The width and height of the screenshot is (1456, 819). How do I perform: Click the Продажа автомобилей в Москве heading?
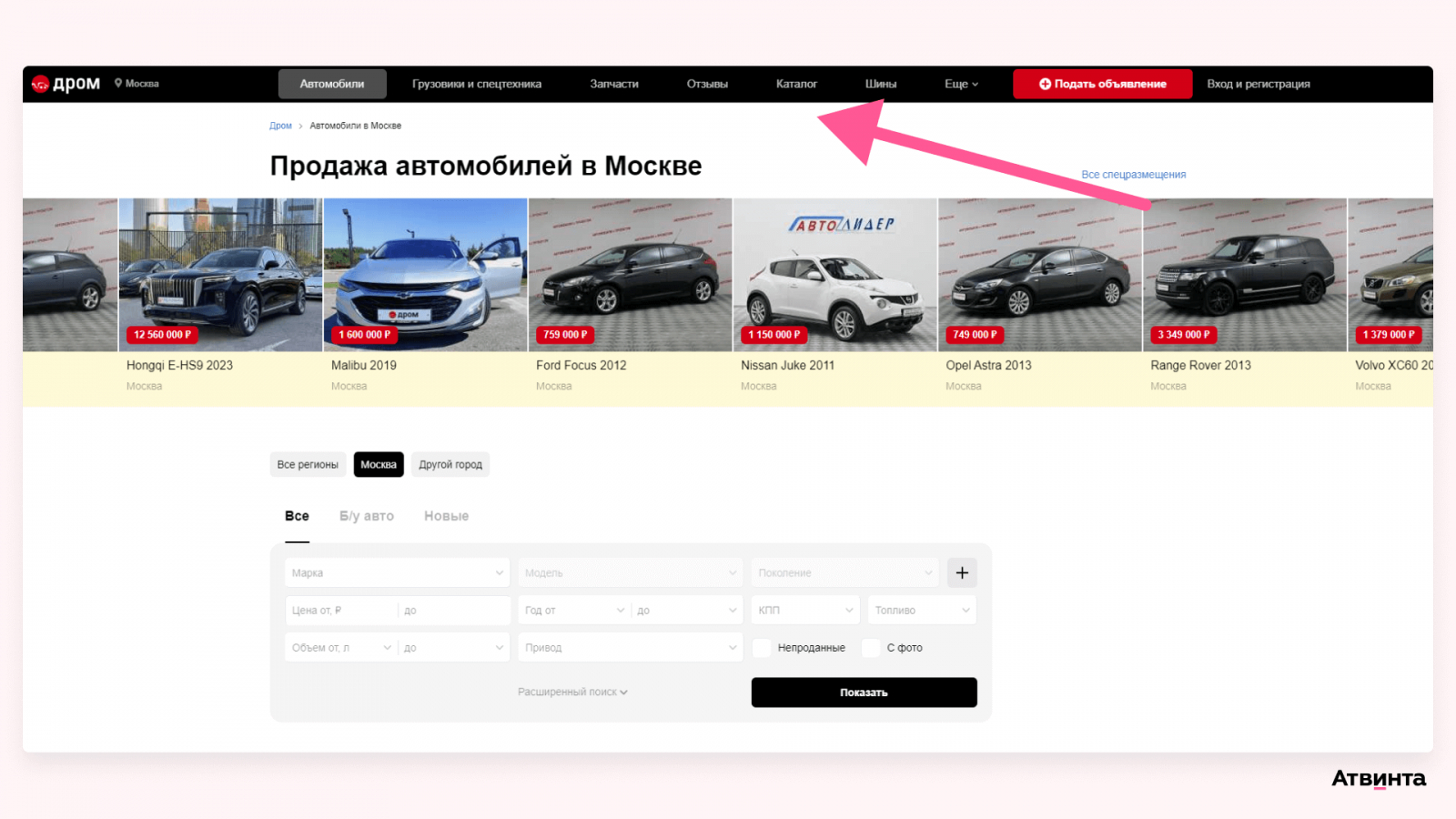pos(486,167)
